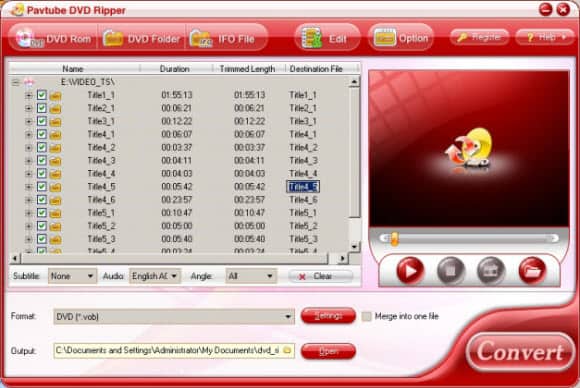Edit the highlighted Title4_5 destination name

[x=303, y=187]
